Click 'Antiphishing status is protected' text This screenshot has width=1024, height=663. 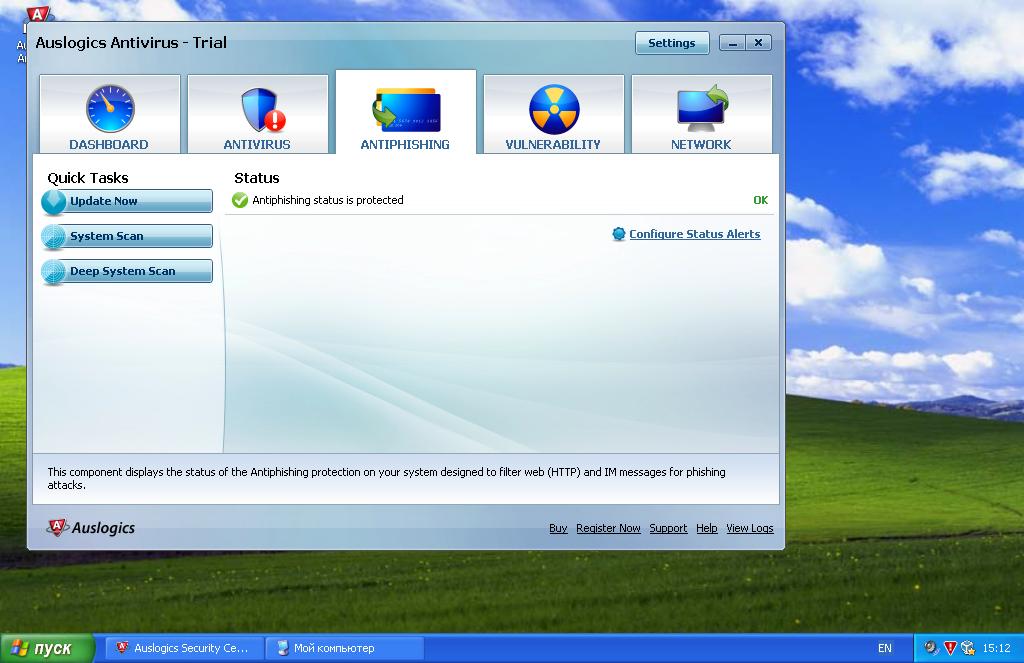328,200
